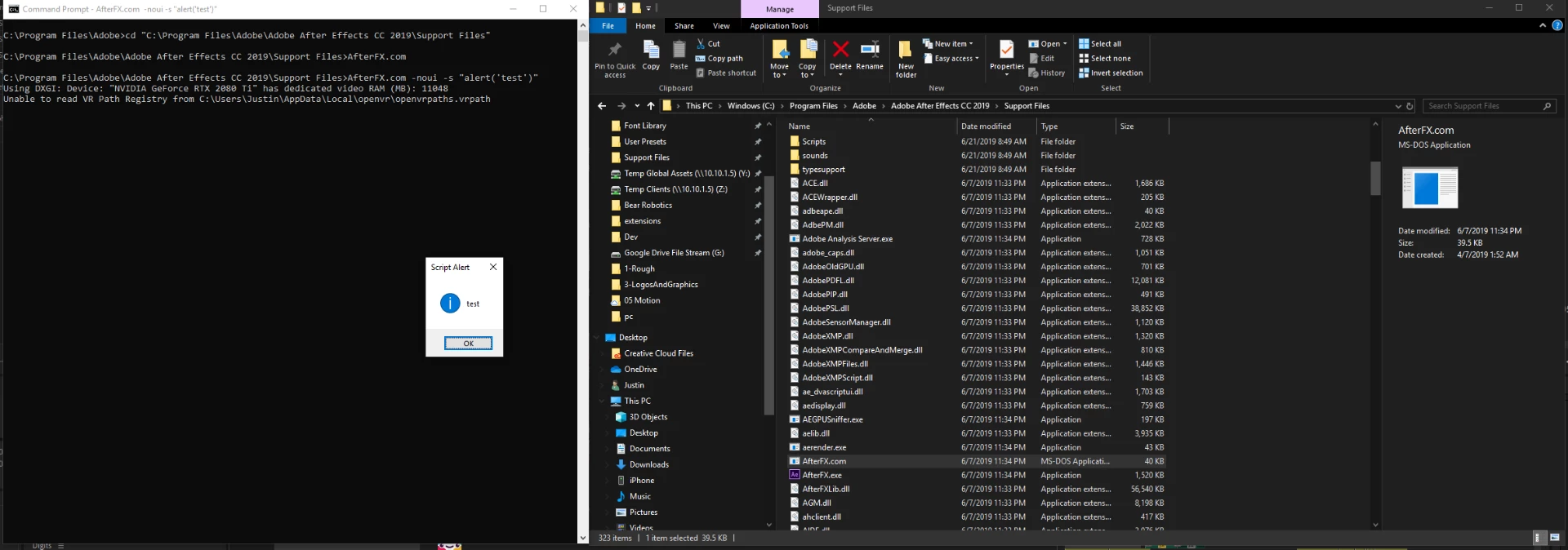The image size is (1568, 550).
Task: Sort by Size column header
Action: (x=1142, y=126)
